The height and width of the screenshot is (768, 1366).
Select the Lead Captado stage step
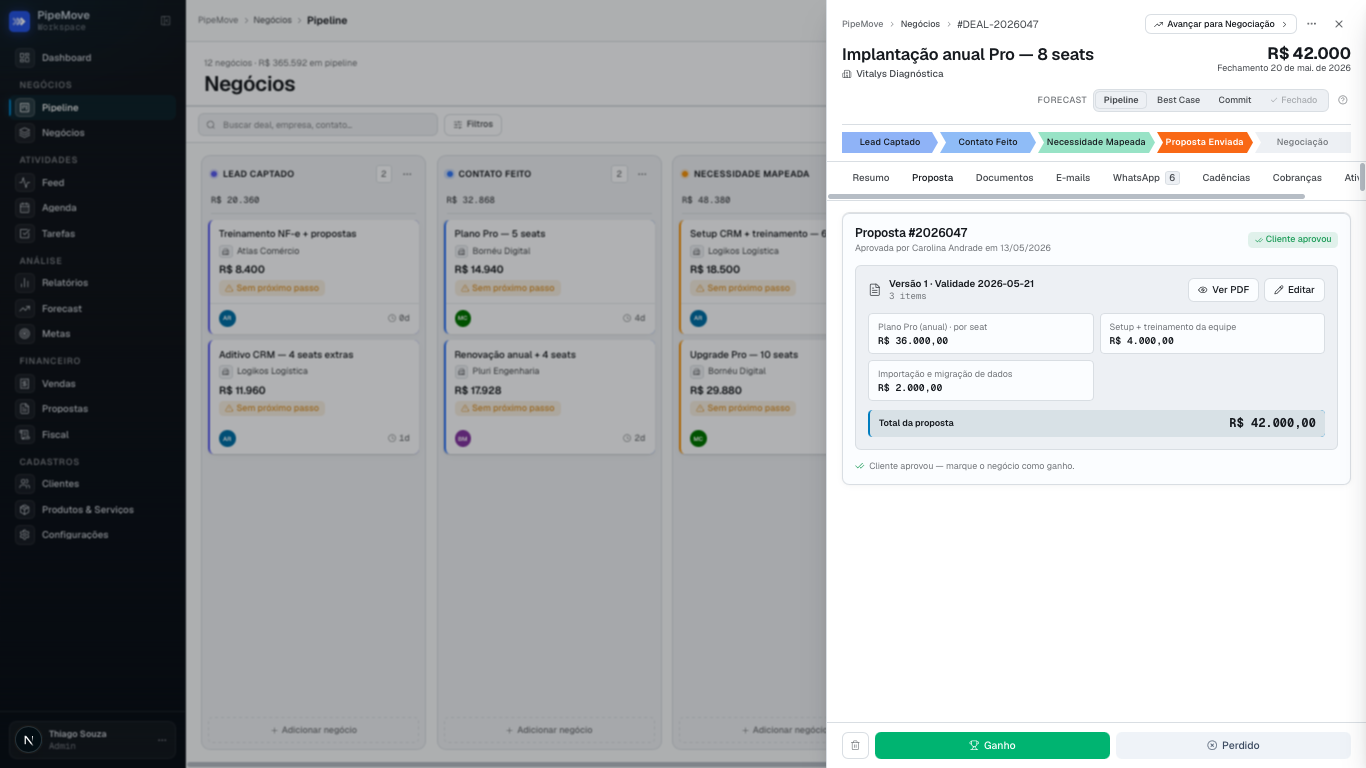(x=889, y=142)
